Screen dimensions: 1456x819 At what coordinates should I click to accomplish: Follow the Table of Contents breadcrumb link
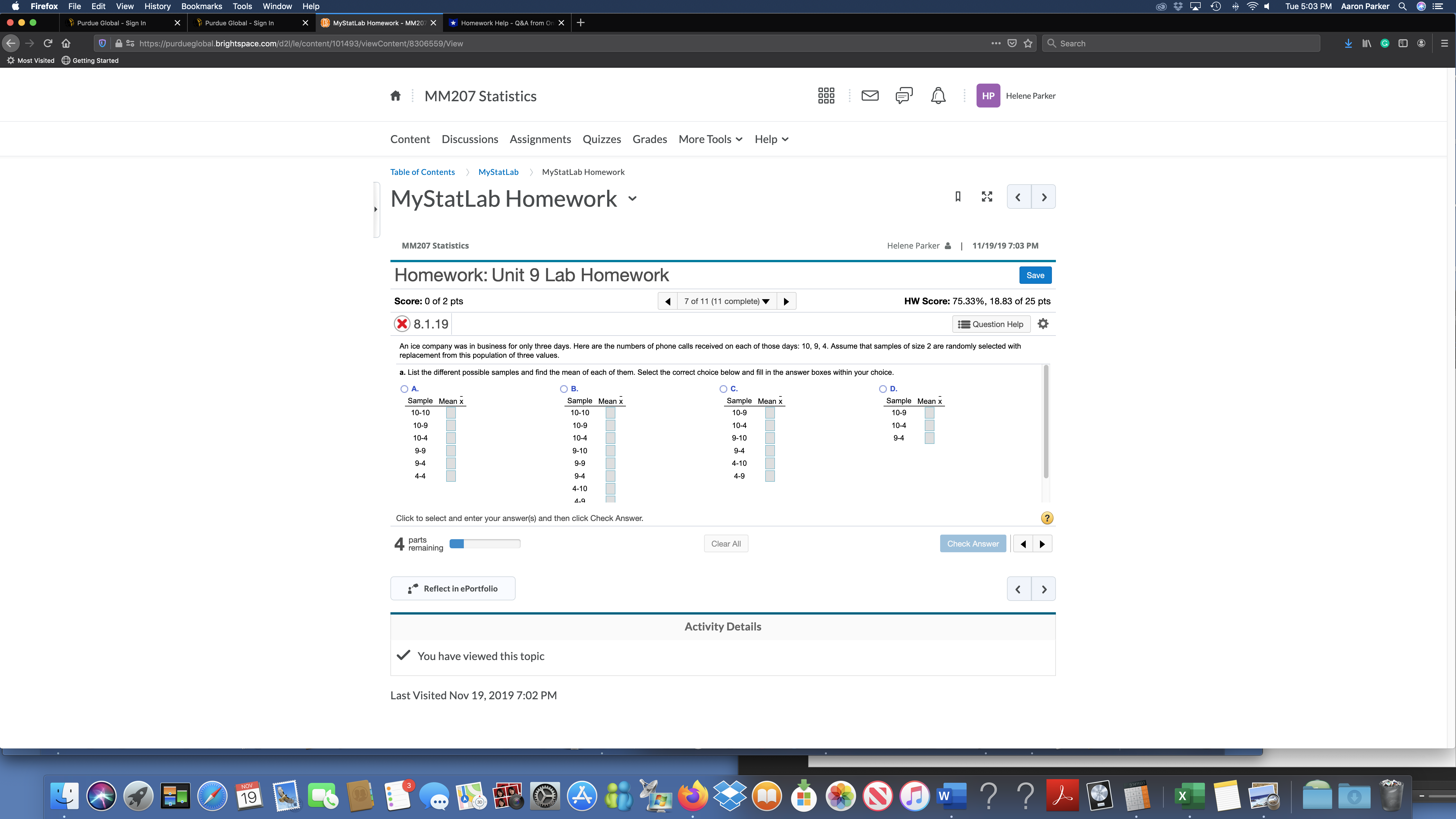coord(422,172)
